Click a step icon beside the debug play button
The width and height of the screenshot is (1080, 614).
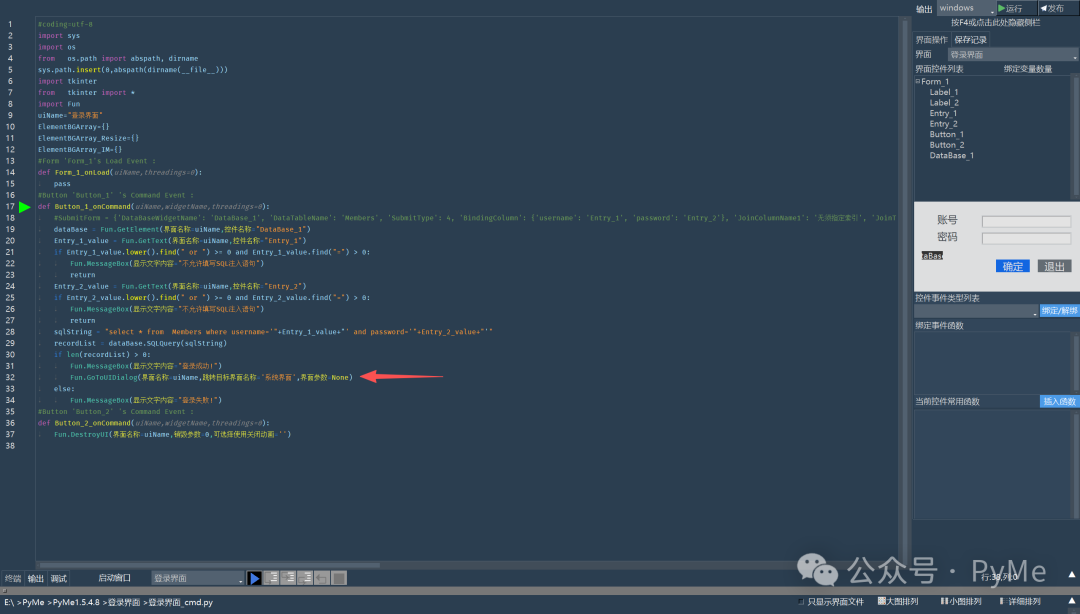[x=272, y=578]
